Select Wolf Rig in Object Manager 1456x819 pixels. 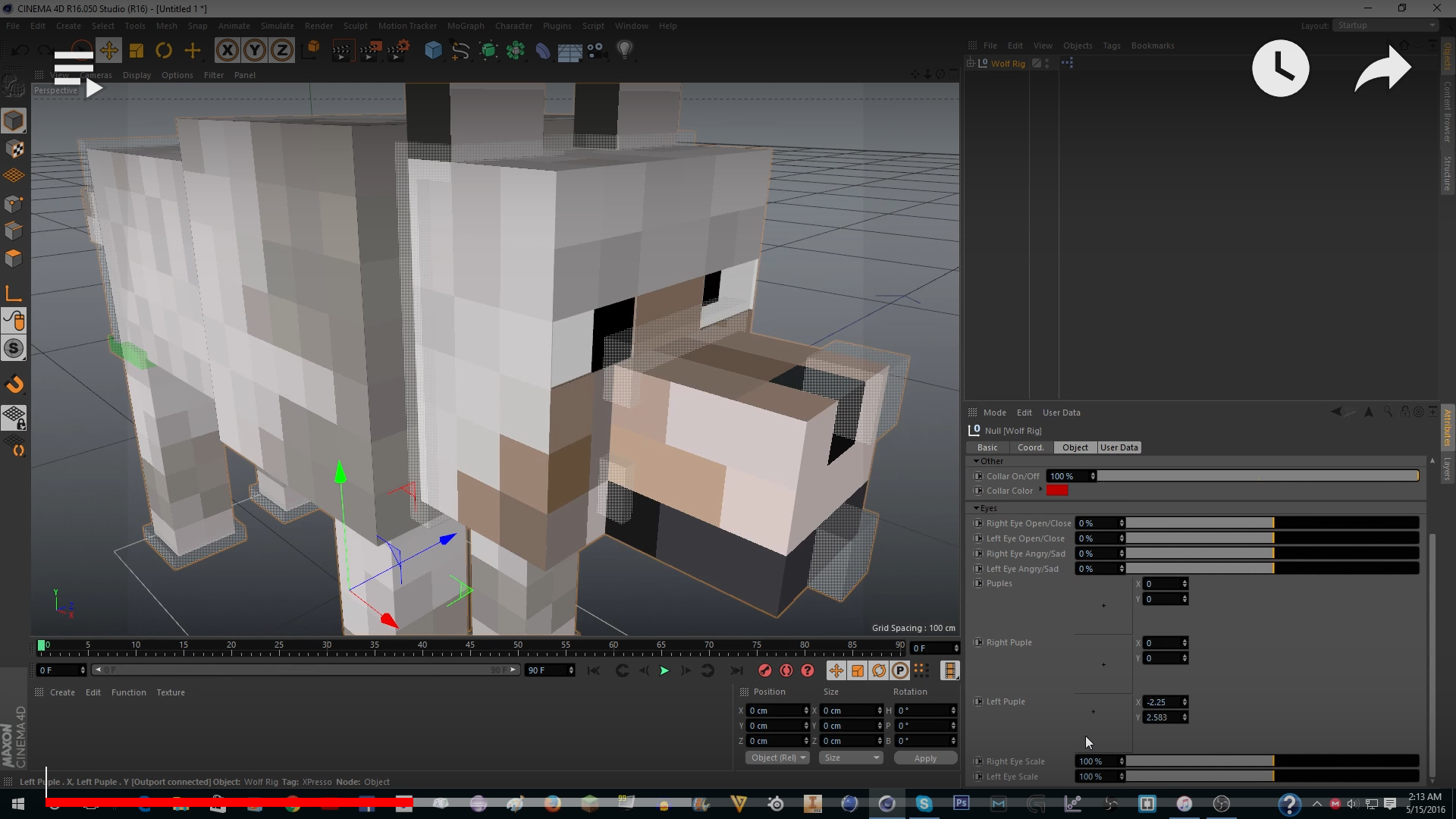[x=1008, y=64]
